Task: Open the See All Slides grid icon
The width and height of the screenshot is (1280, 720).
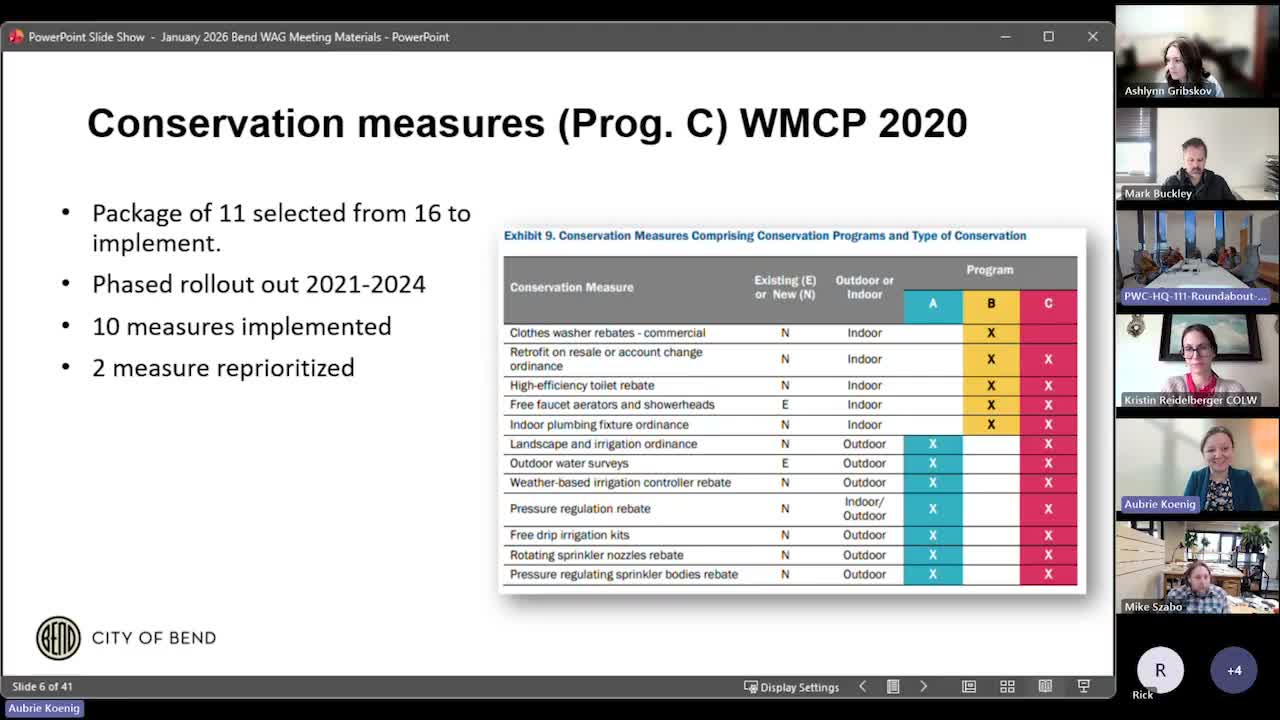Action: [1007, 686]
